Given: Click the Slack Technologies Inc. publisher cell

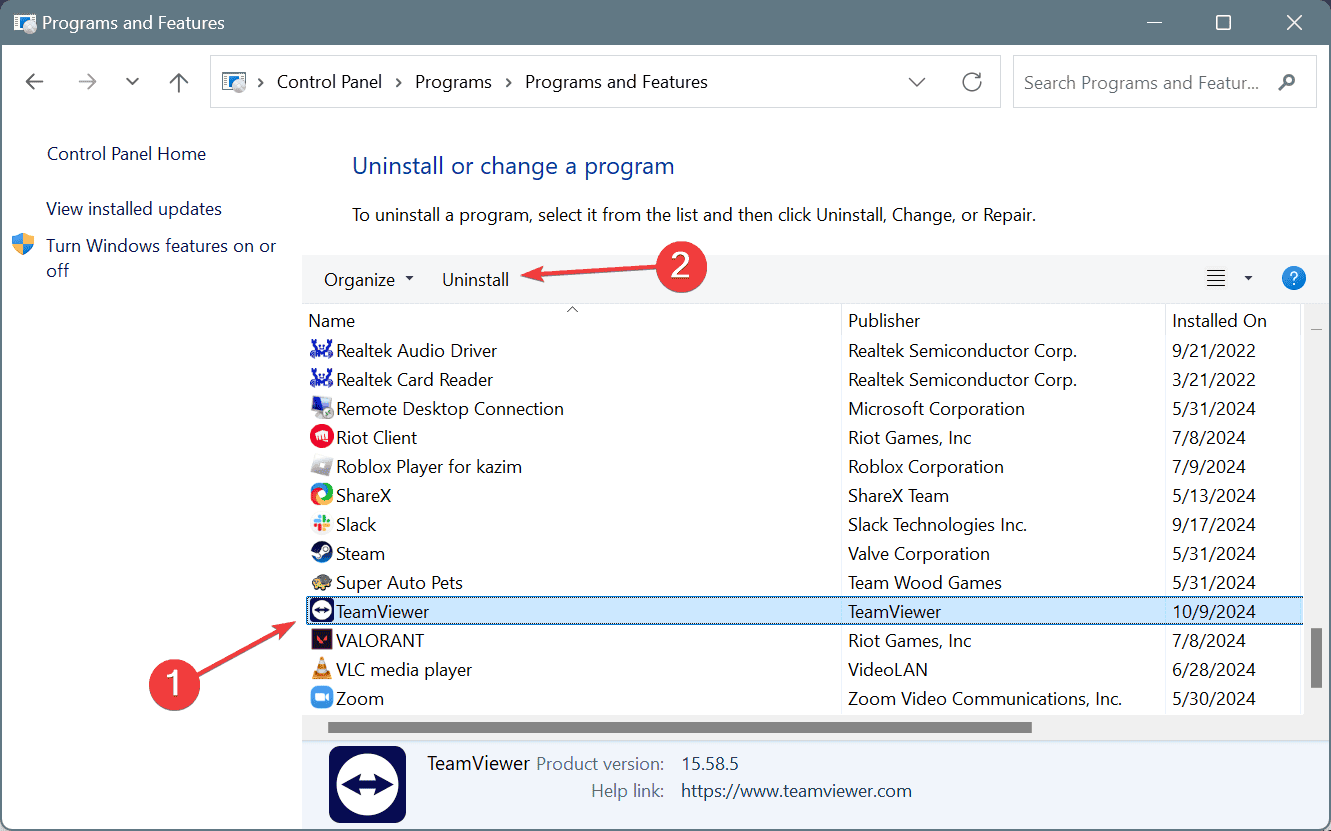Looking at the screenshot, I should pos(938,524).
